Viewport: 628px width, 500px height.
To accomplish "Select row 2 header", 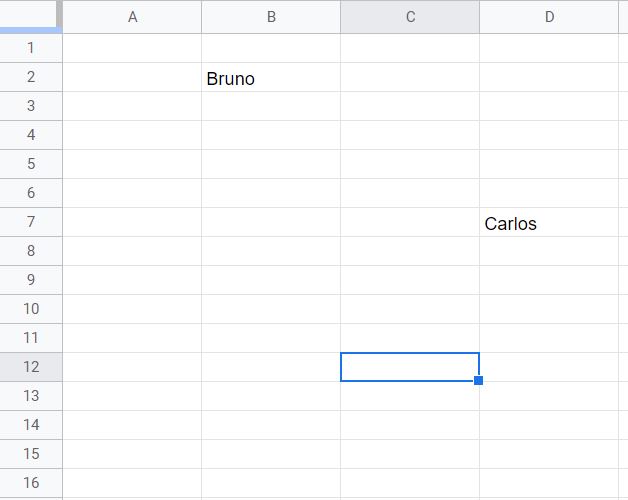I will [31, 77].
